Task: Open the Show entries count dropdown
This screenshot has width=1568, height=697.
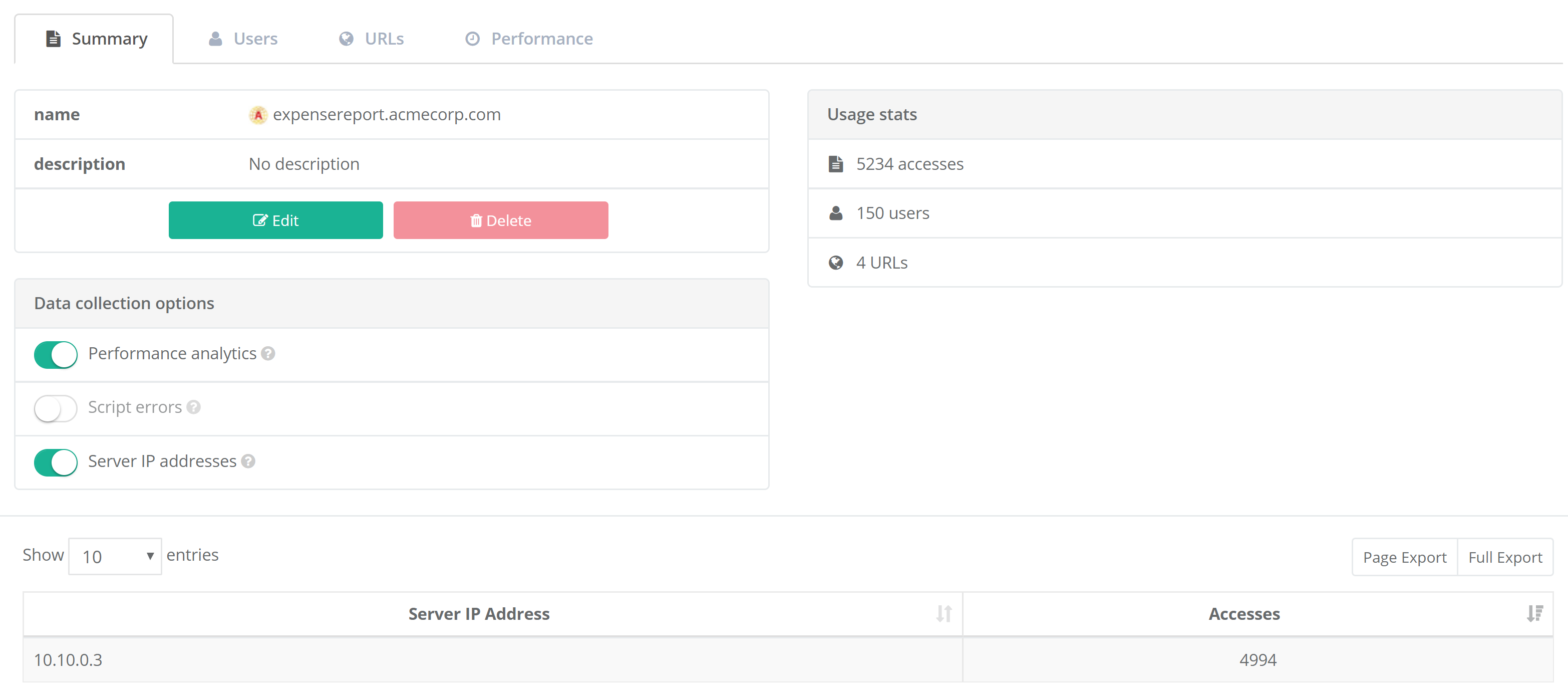Action: (x=115, y=556)
